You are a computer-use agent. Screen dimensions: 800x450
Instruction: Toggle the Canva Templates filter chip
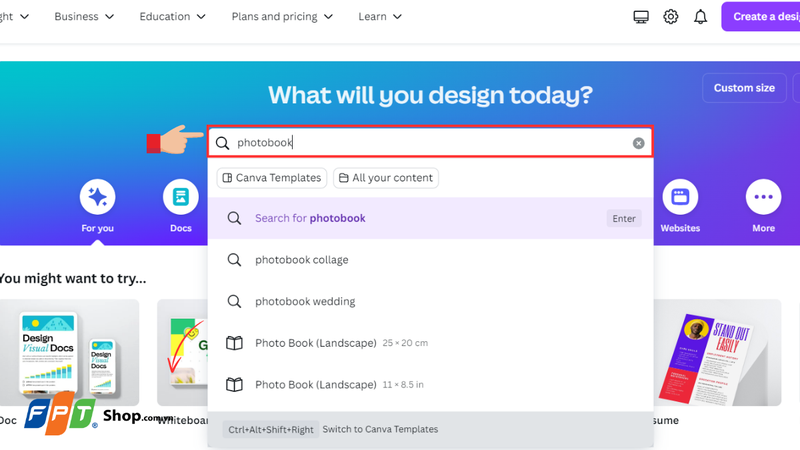pos(272,178)
